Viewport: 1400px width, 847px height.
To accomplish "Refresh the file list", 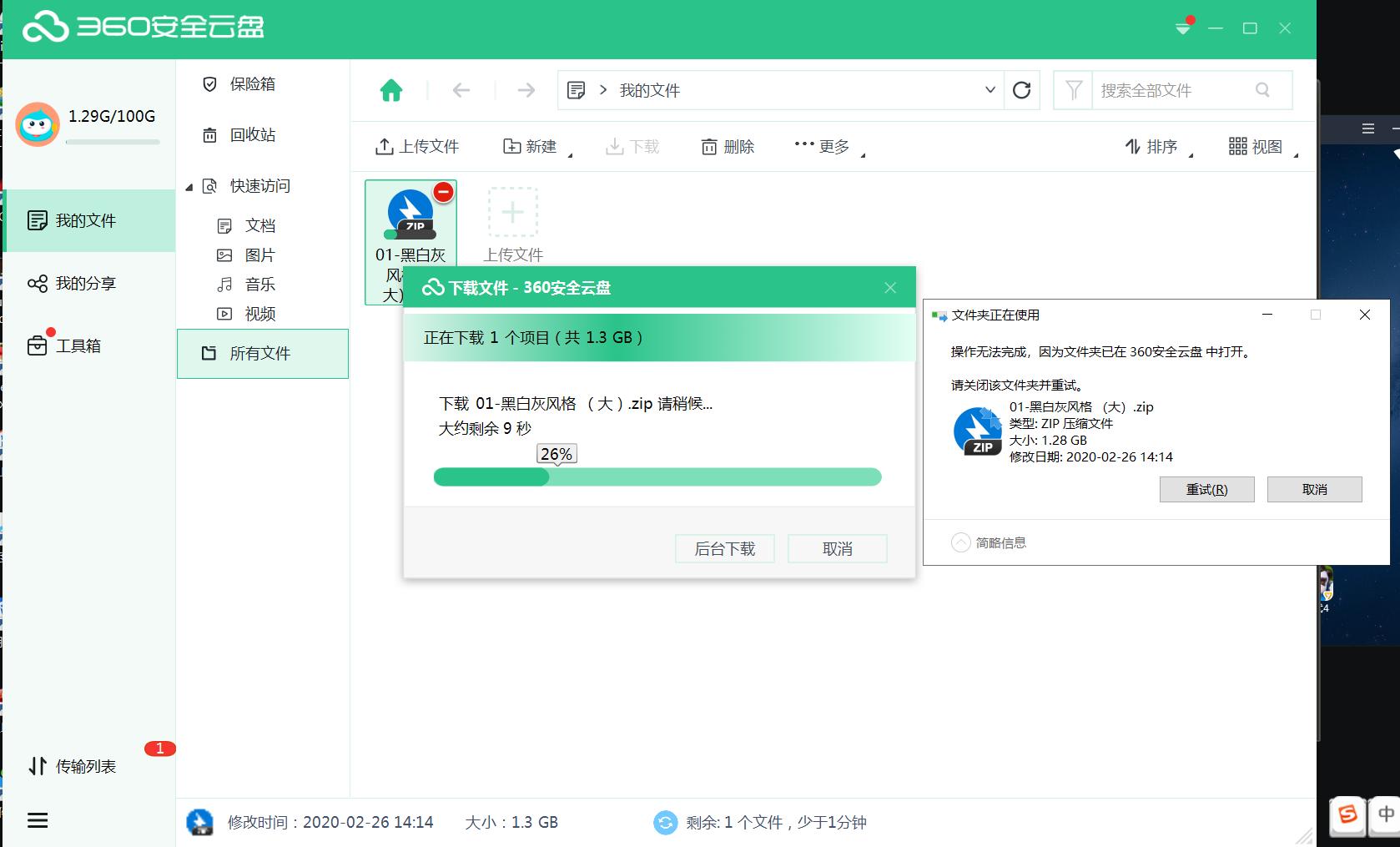I will click(x=1022, y=90).
